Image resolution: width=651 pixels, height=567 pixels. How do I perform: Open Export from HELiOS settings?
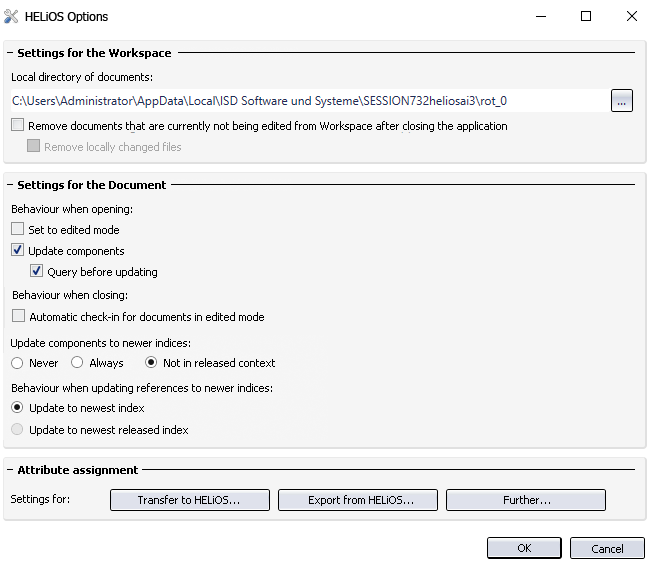tap(360, 500)
